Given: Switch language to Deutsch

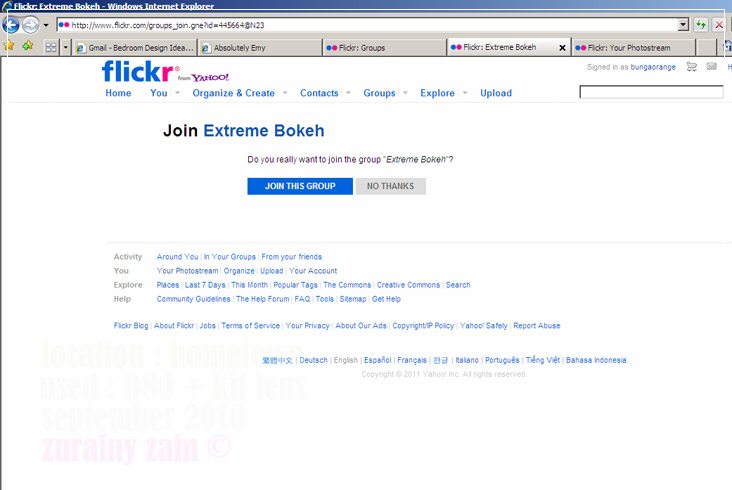Looking at the screenshot, I should (313, 360).
